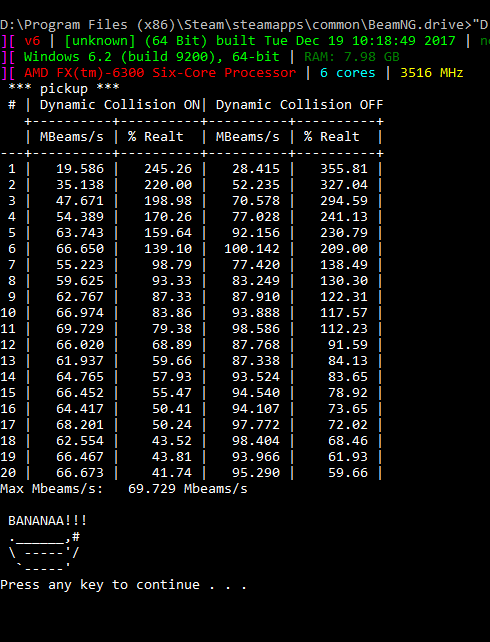Click the value '68.89' in row 12
Screen dimensions: 490x642
(x=172, y=344)
